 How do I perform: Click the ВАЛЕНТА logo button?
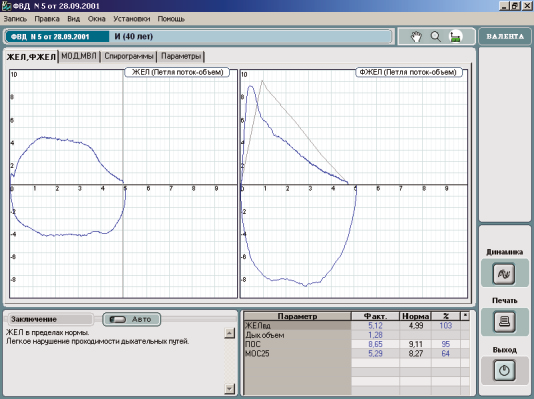[x=505, y=36]
